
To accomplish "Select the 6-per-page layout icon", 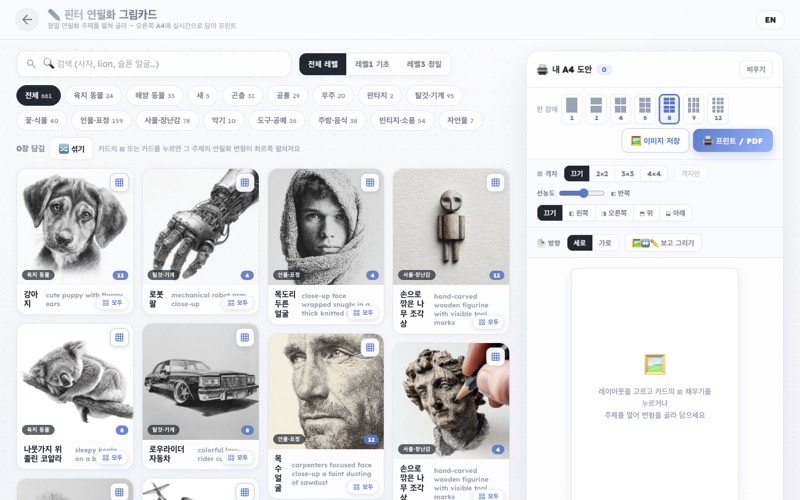I will pyautogui.click(x=645, y=109).
